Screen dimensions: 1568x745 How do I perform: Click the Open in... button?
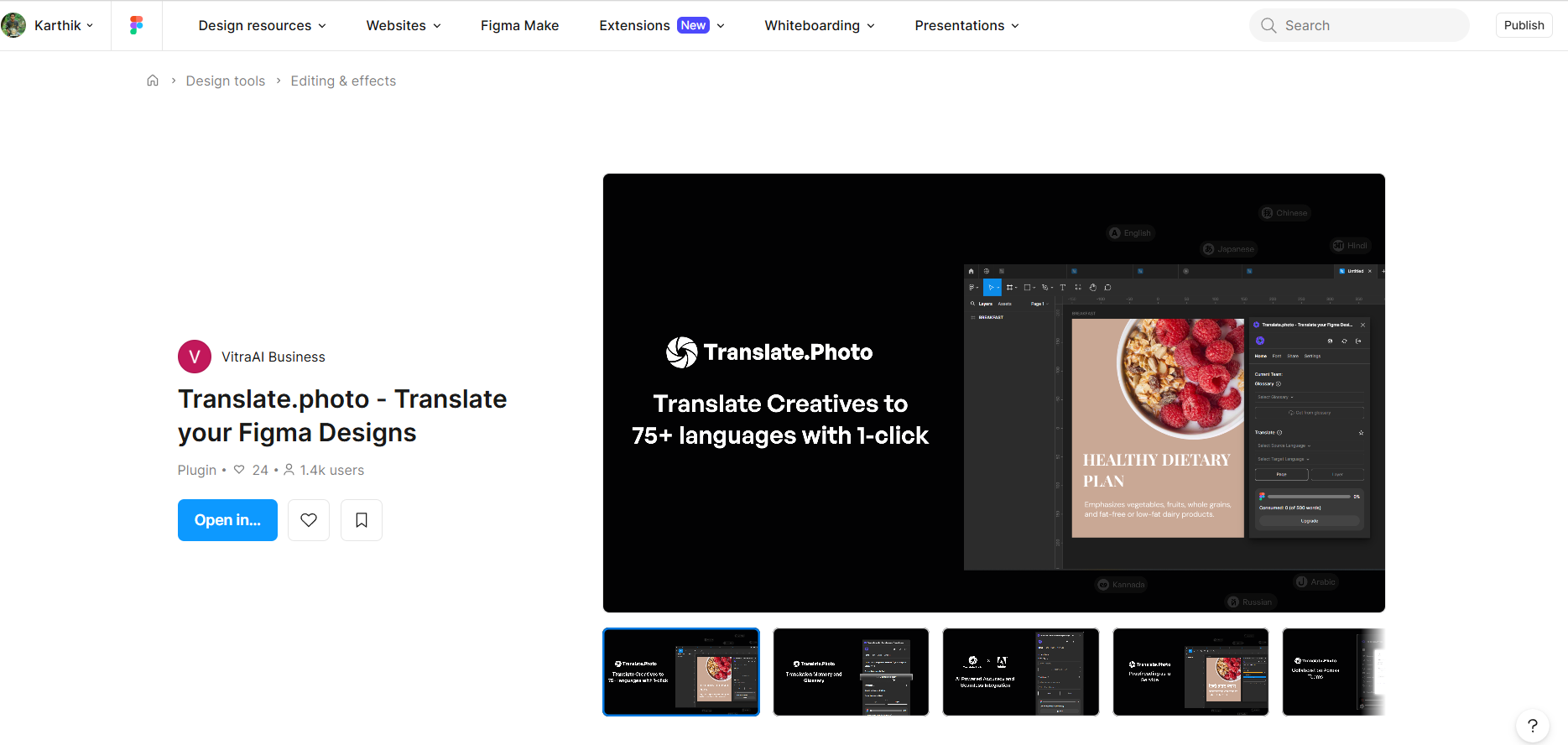pyautogui.click(x=227, y=520)
